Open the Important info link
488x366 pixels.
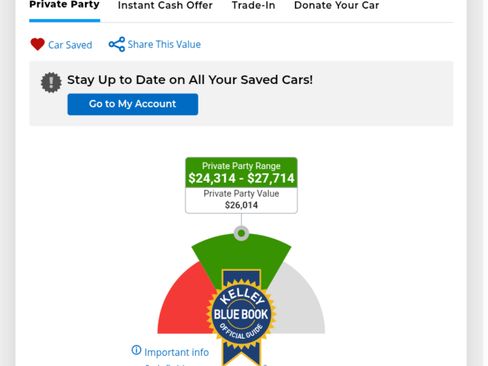coord(176,352)
